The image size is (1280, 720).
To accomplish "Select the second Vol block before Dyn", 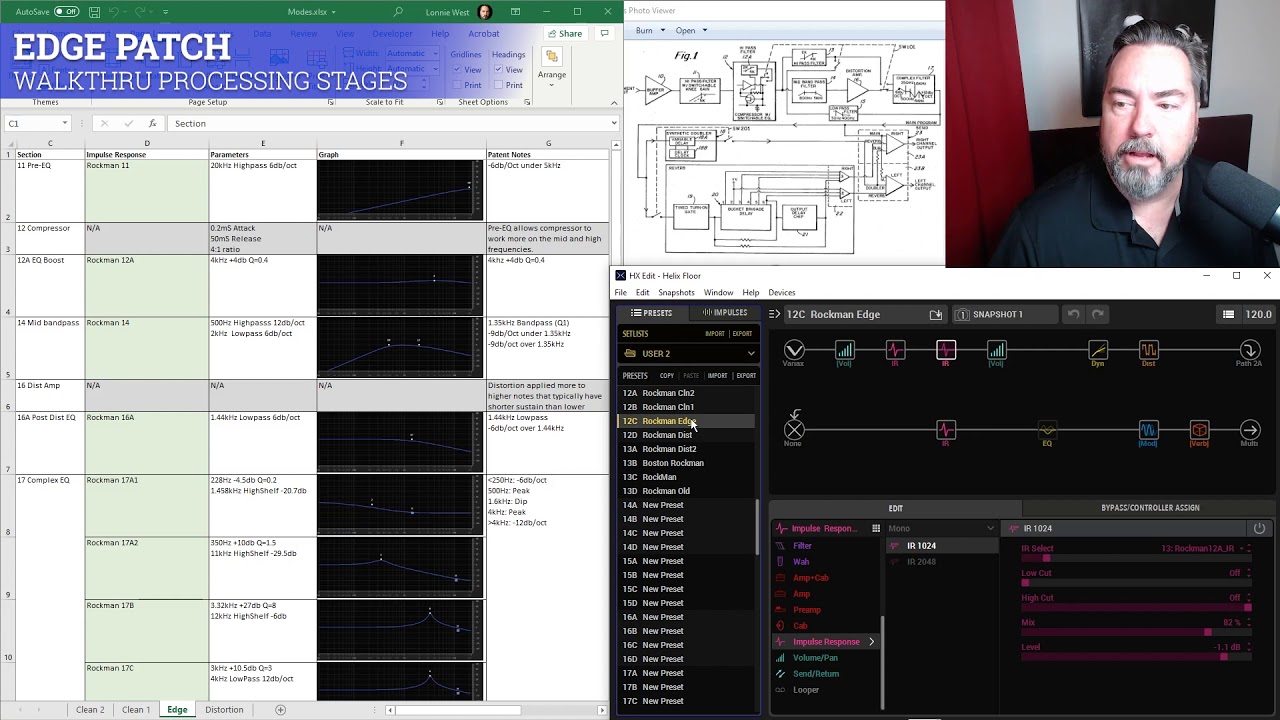I will (997, 350).
